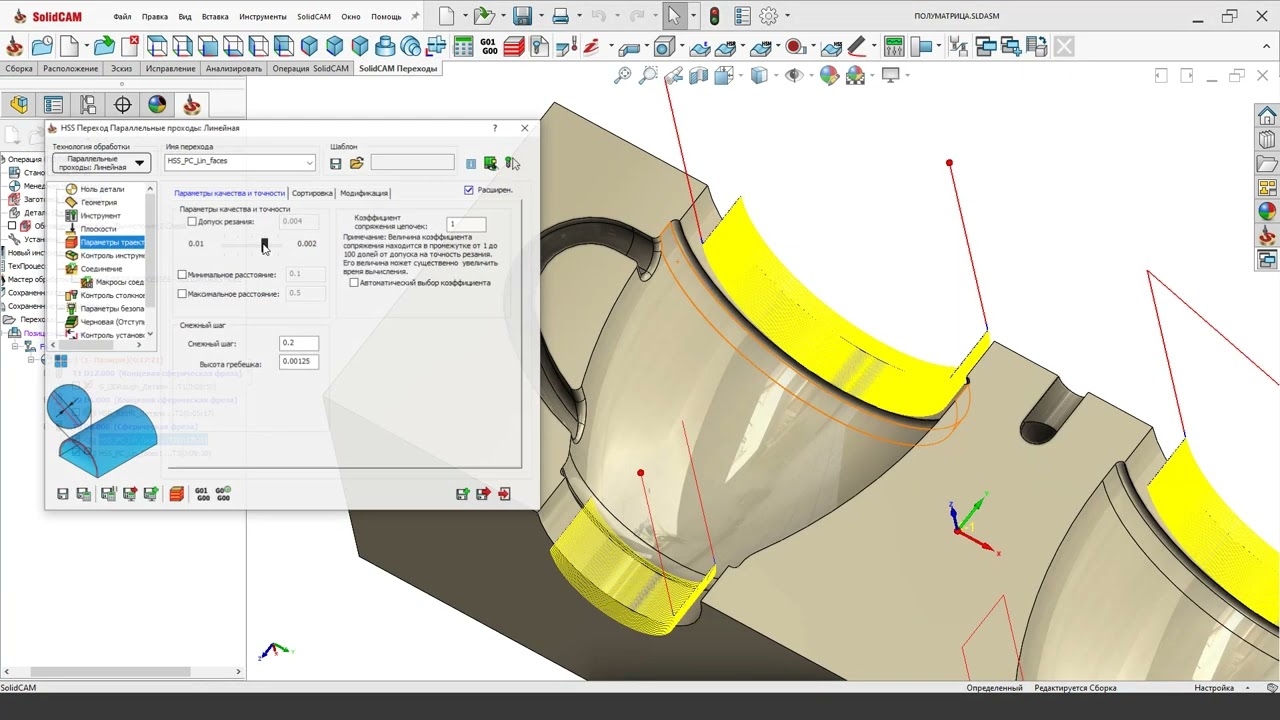Screen dimensions: 1280x720
Task: Enable the Допуск резания checkbox
Action: coord(192,222)
